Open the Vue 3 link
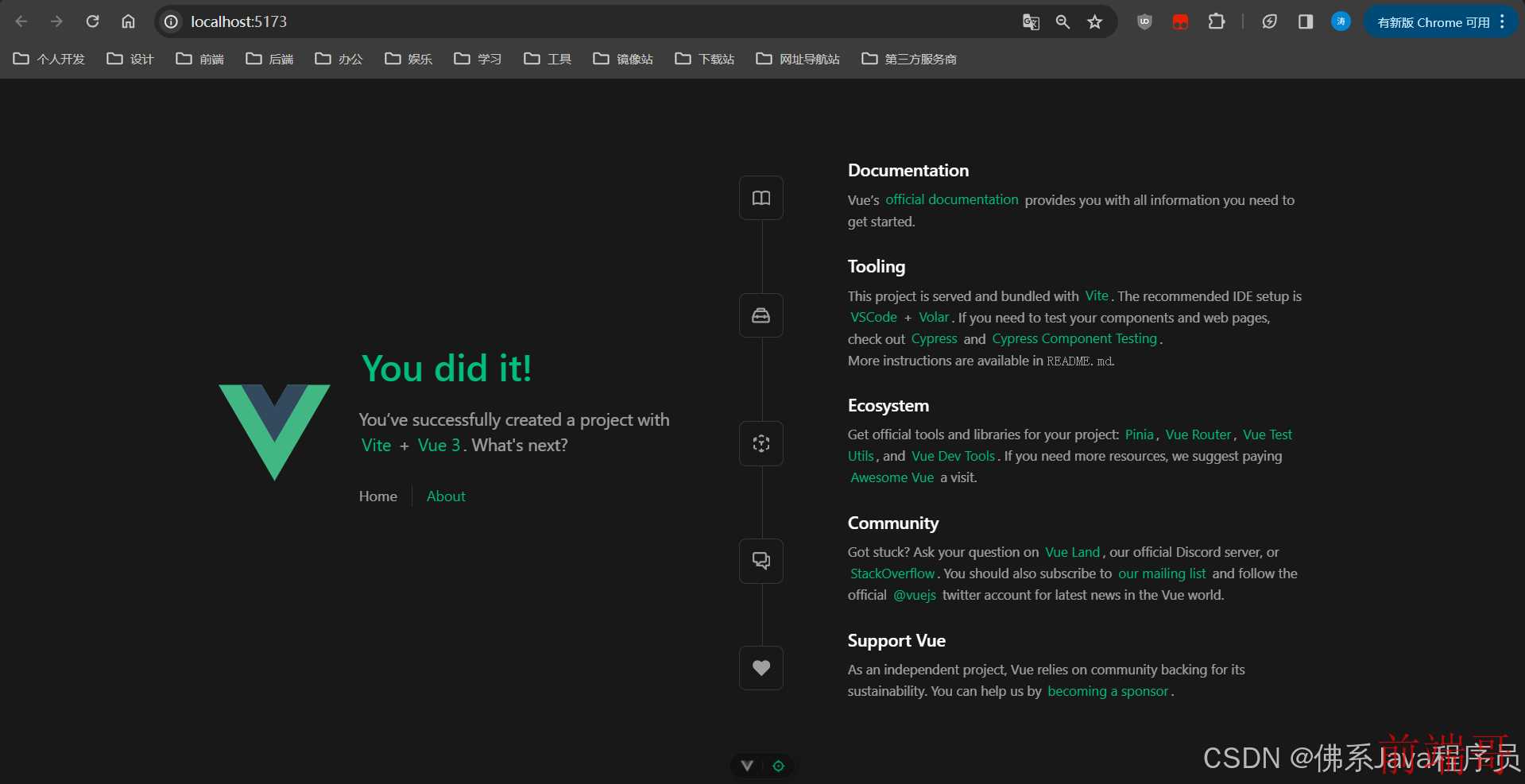Screen dimensions: 1525x784 (439, 446)
